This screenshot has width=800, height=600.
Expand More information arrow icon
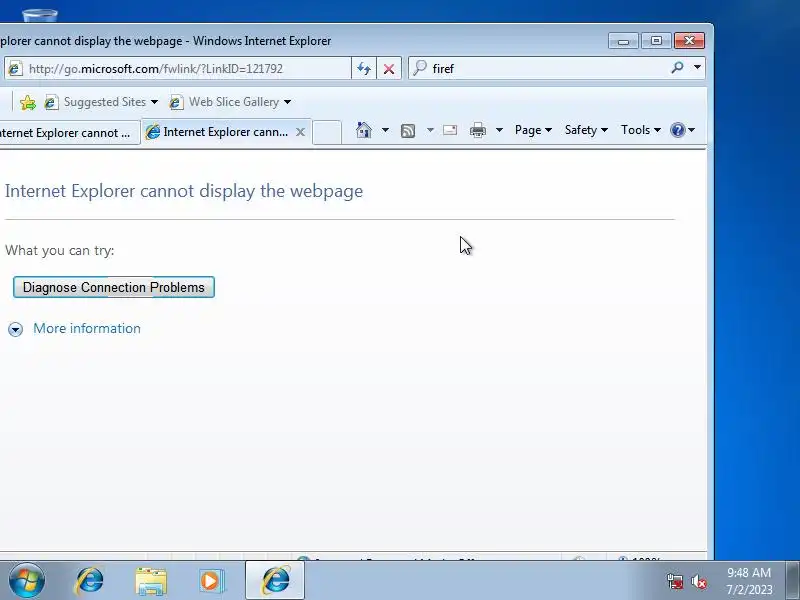(15, 329)
